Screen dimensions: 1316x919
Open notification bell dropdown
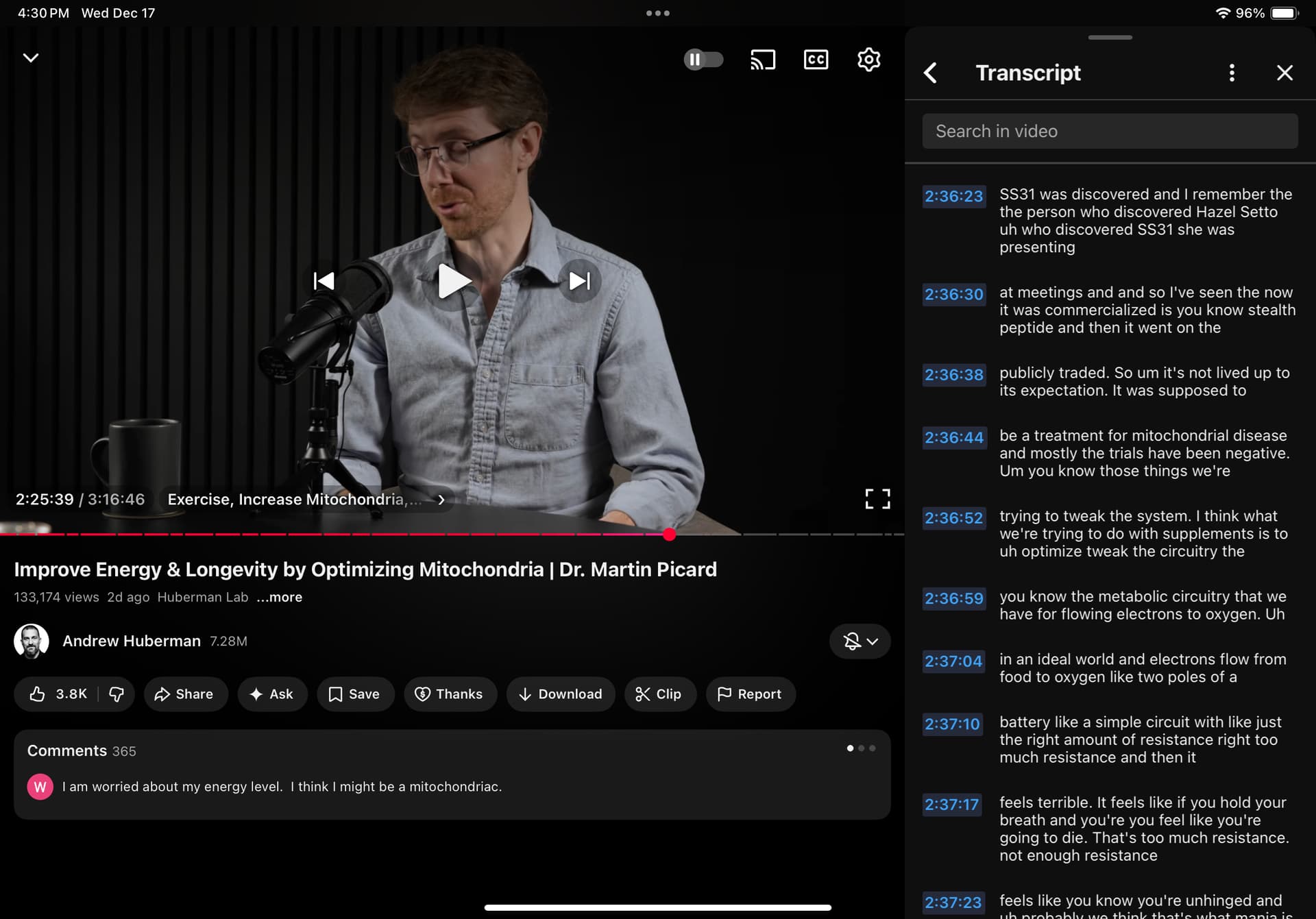click(860, 641)
